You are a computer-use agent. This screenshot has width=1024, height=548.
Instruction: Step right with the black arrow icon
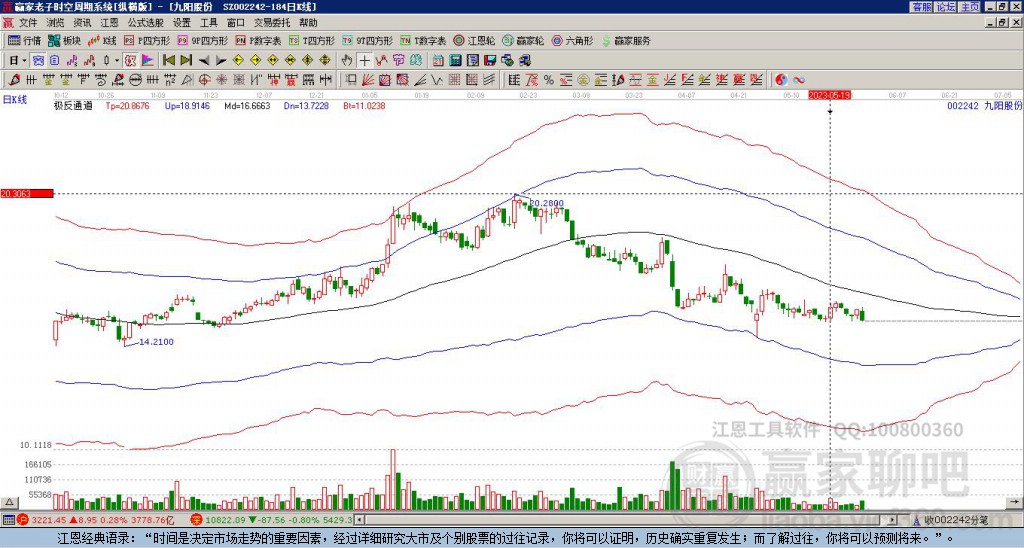221,61
